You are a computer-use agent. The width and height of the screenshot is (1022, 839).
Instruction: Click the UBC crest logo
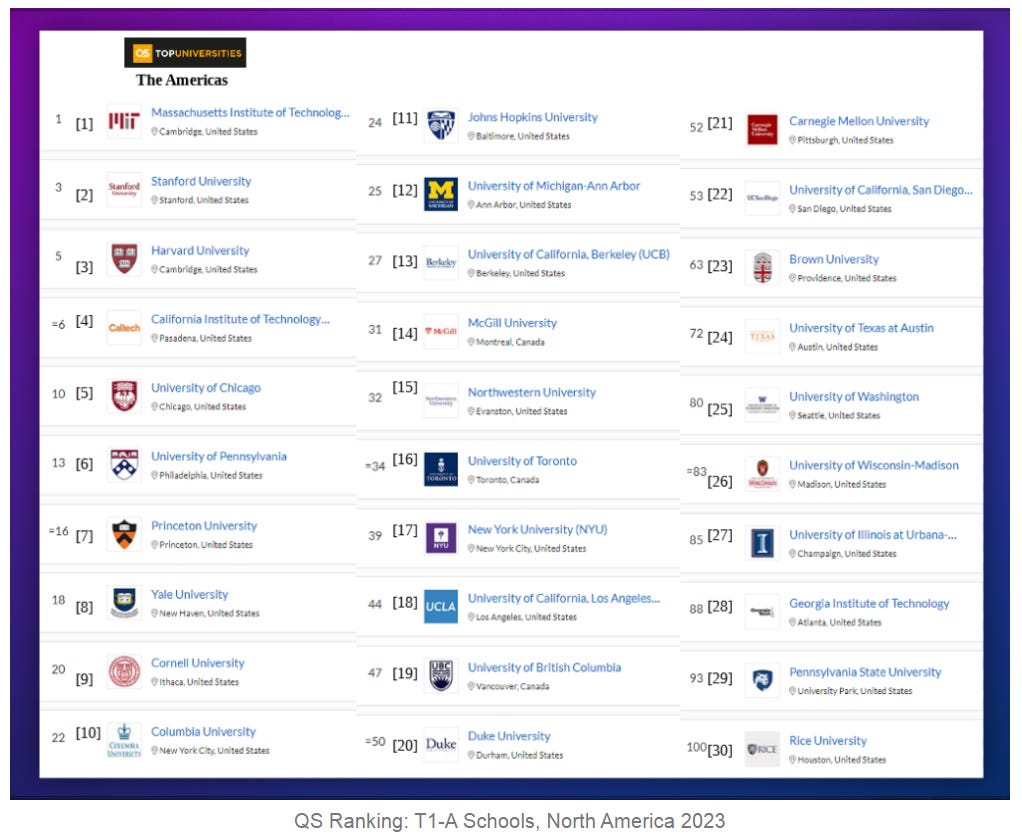(x=441, y=675)
